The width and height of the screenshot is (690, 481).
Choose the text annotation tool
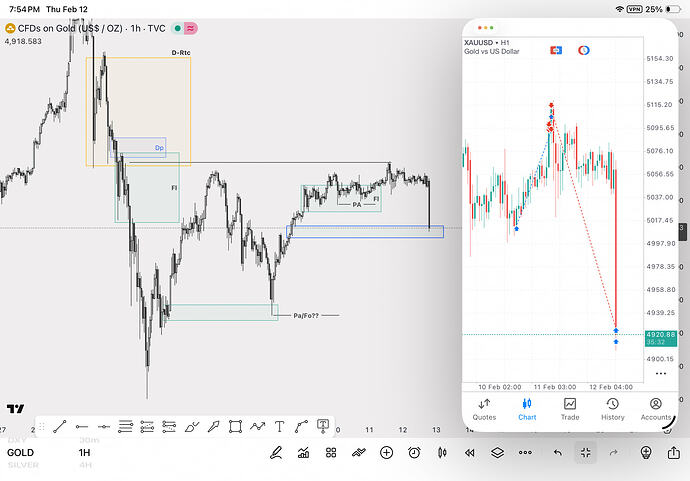(279, 426)
